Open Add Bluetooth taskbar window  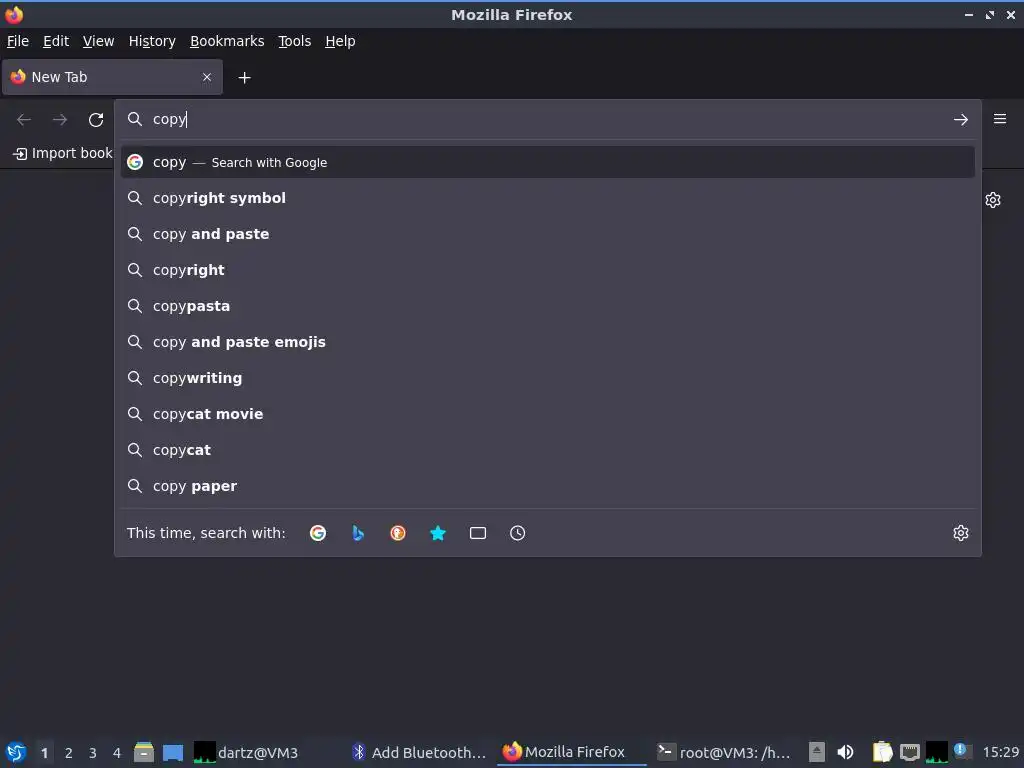(419, 752)
